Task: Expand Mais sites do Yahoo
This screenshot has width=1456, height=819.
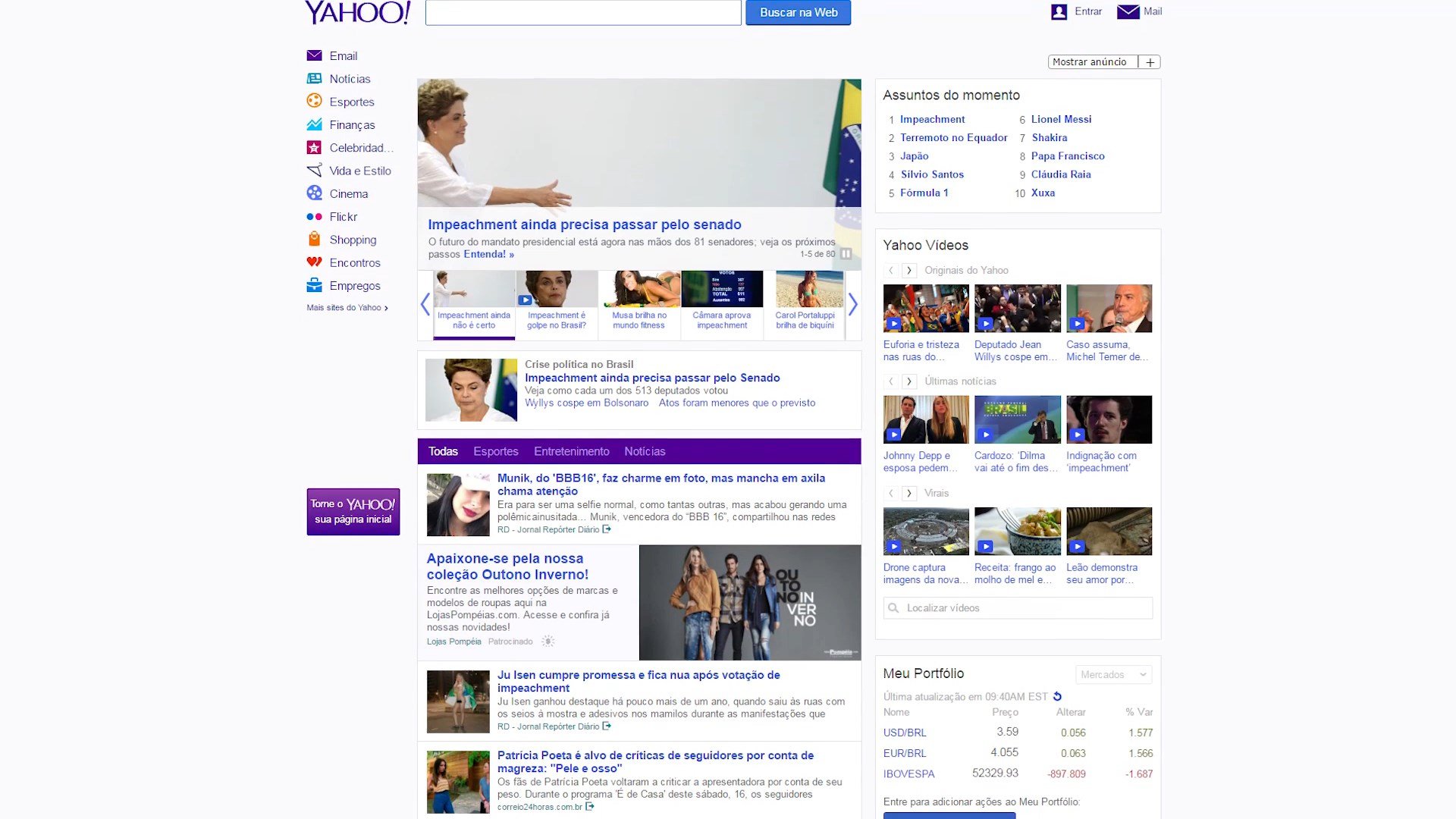Action: click(x=347, y=308)
